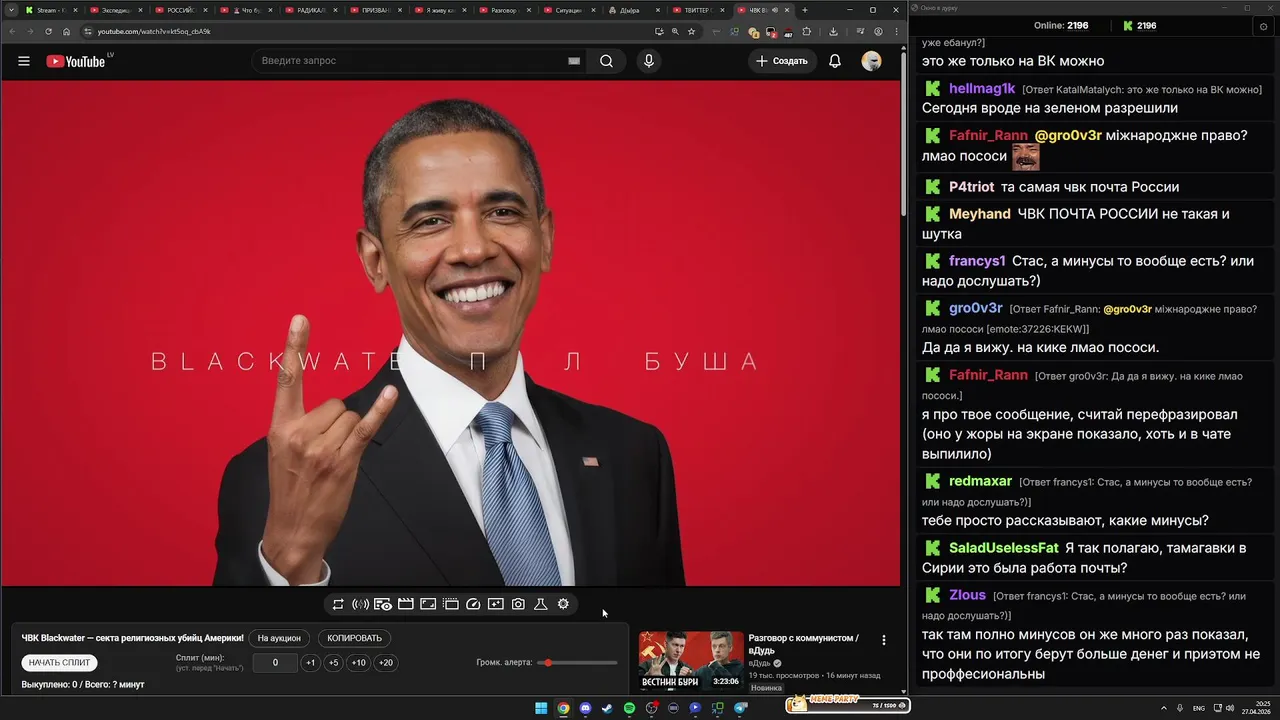Viewport: 1280px width, 720px height.
Task: Open Discord from the taskbar
Action: coord(585,708)
